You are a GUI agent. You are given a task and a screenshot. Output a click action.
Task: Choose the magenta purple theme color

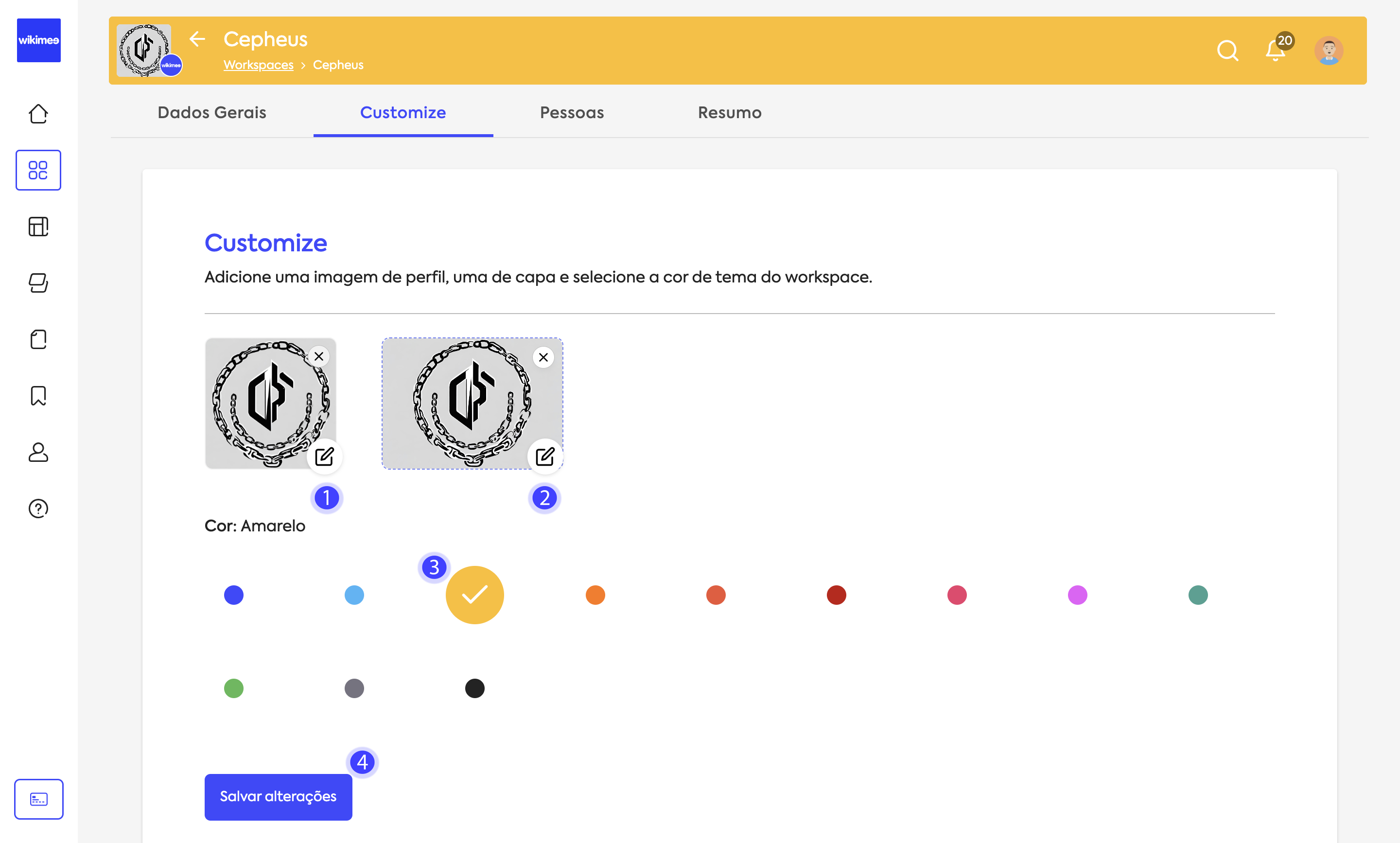(1077, 595)
